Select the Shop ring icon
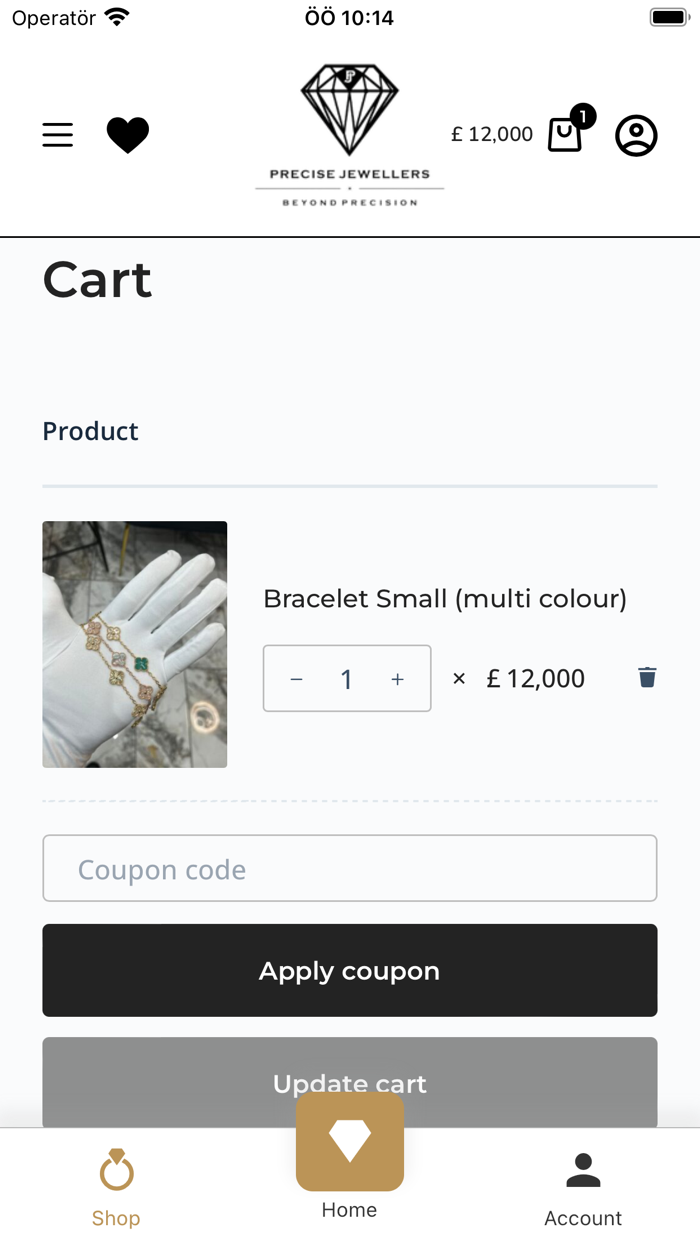The width and height of the screenshot is (700, 1244). point(116,1170)
